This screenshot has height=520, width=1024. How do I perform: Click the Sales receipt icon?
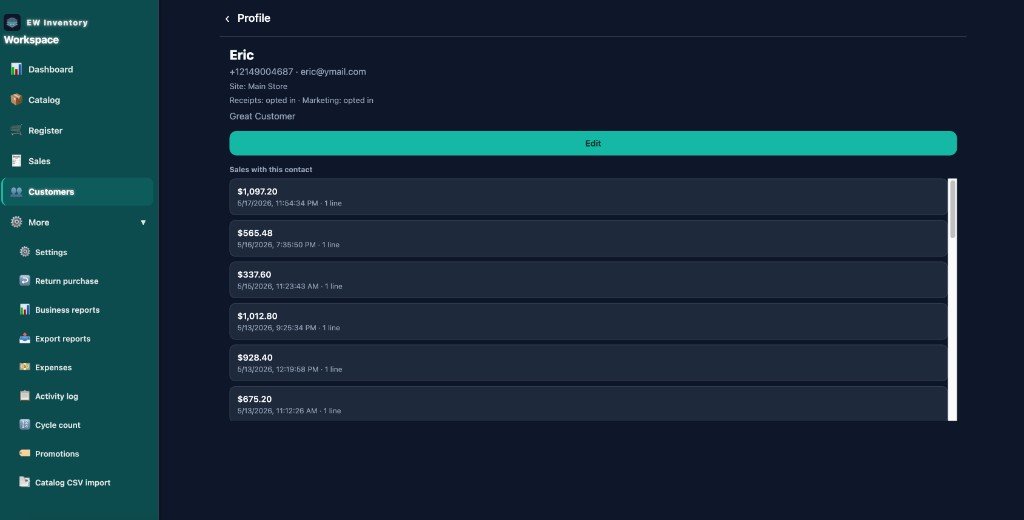pos(16,161)
